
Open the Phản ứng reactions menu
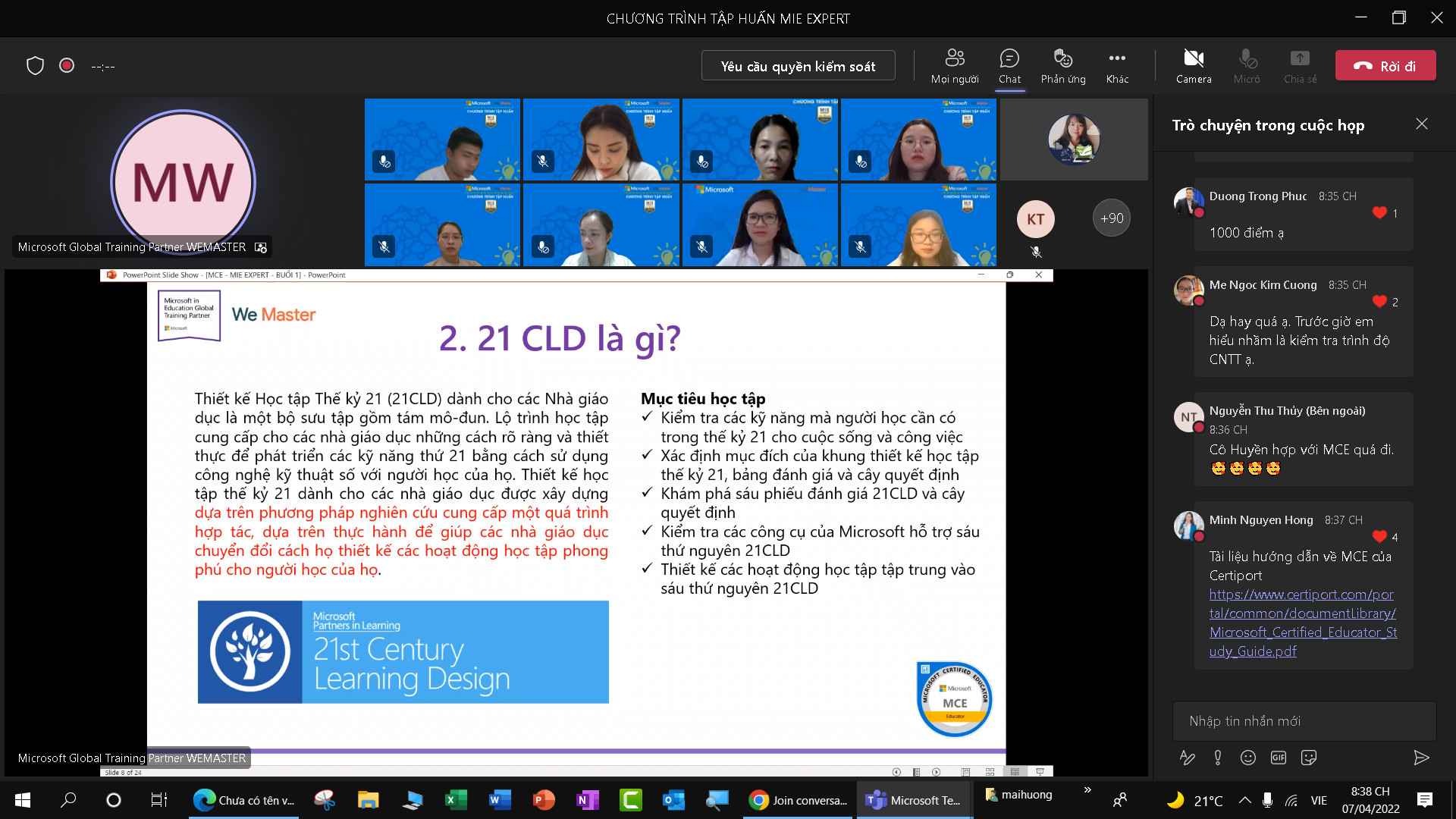pos(1062,66)
